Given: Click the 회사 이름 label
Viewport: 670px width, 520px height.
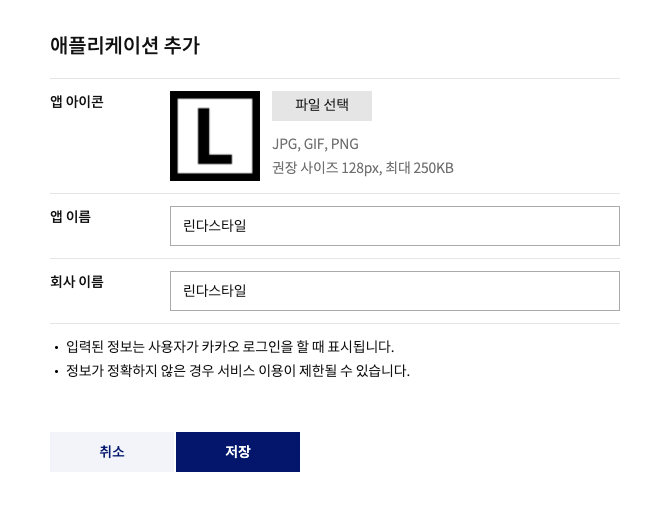Looking at the screenshot, I should [x=77, y=282].
